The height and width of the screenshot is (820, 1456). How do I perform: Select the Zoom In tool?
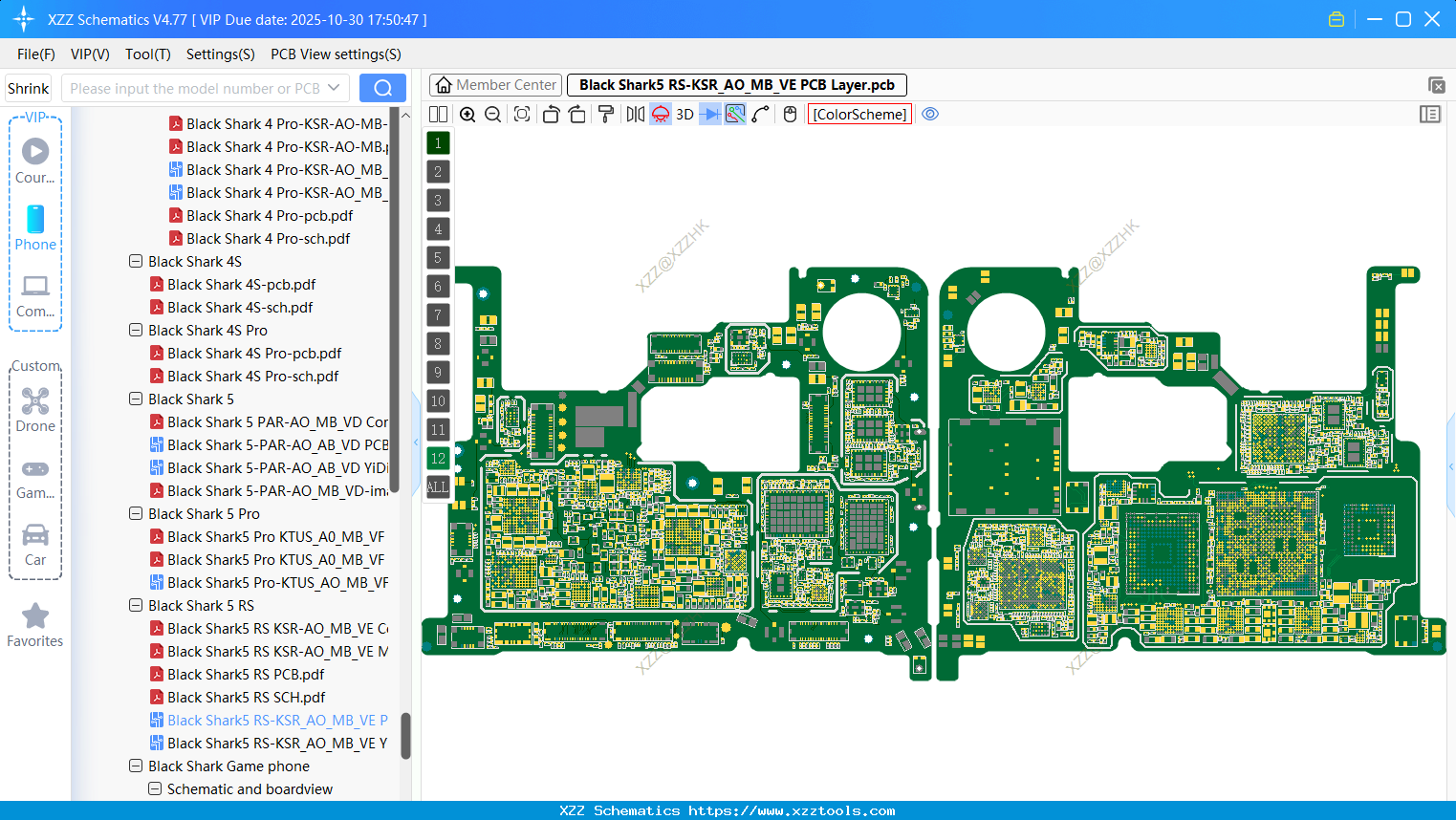point(467,114)
